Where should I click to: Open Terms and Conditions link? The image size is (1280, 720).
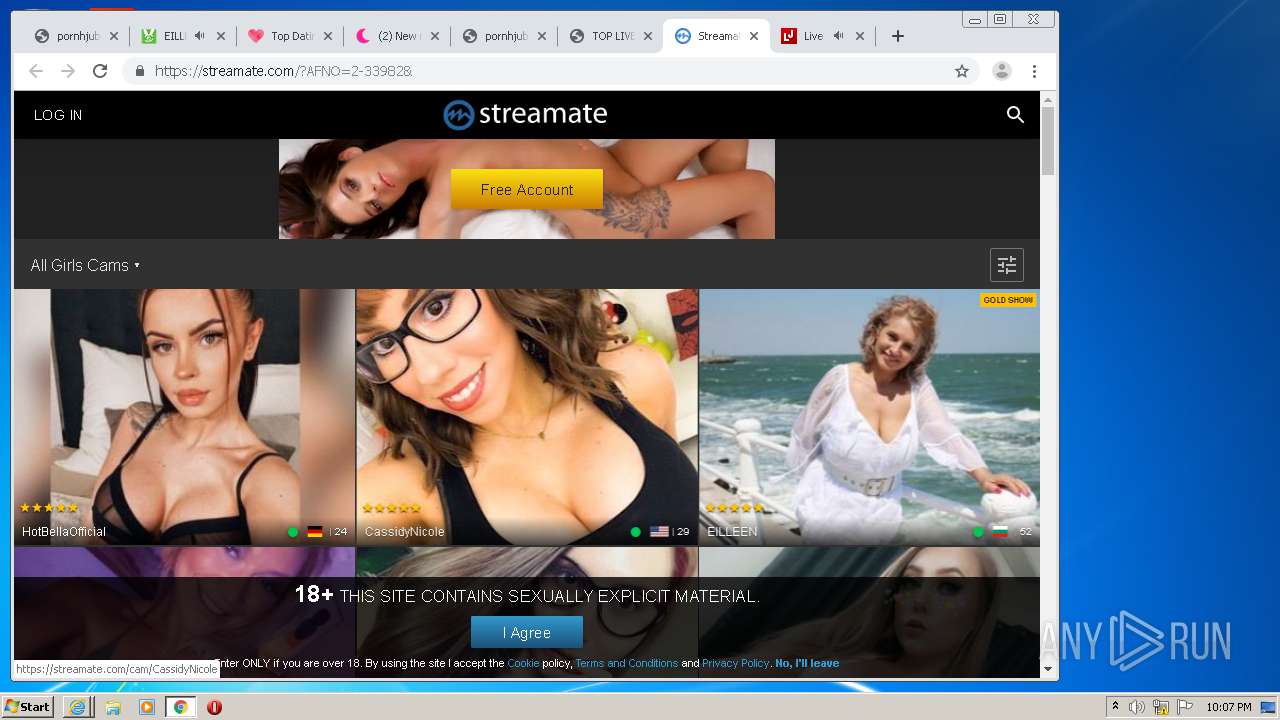pyautogui.click(x=627, y=663)
